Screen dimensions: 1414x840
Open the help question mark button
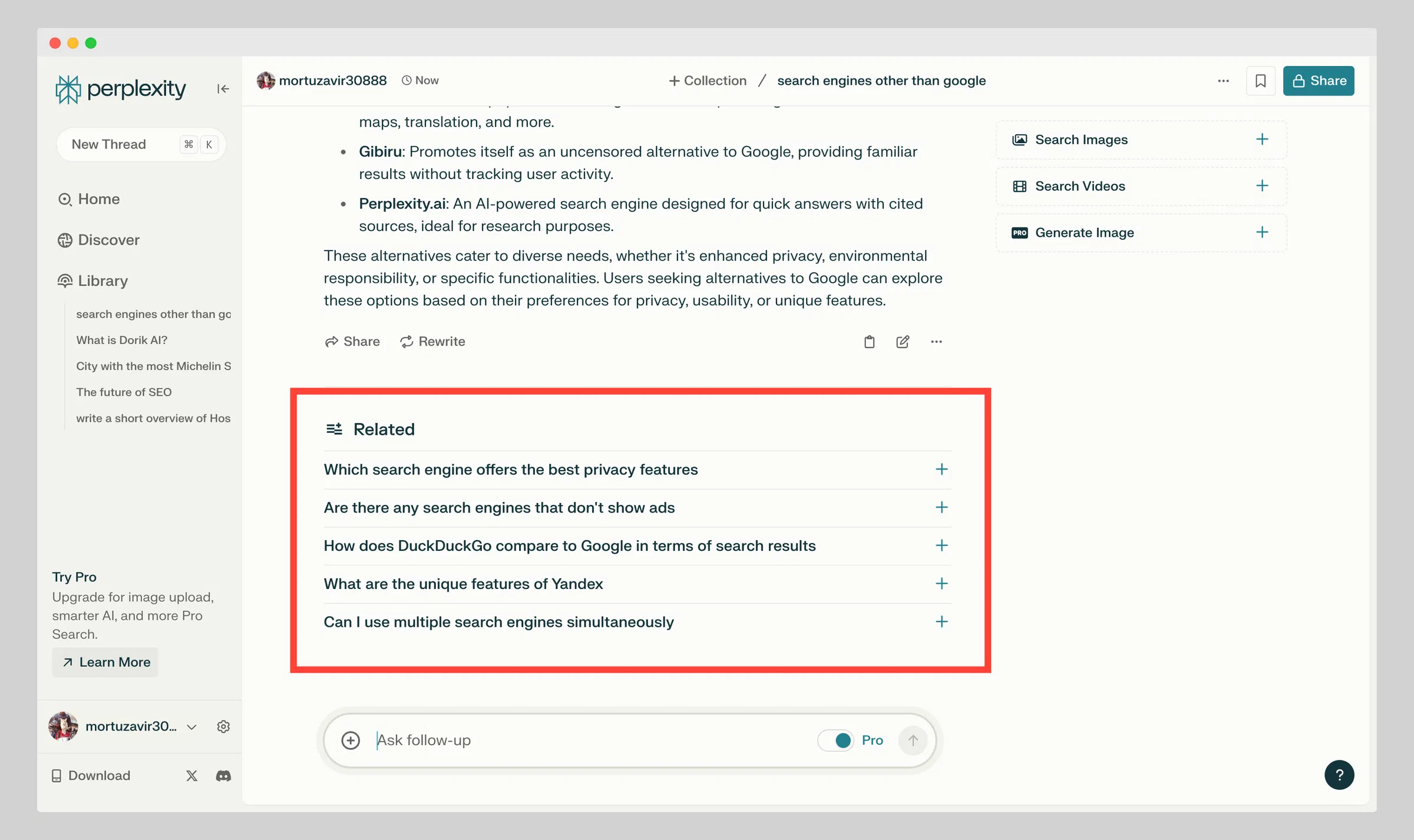(x=1339, y=775)
